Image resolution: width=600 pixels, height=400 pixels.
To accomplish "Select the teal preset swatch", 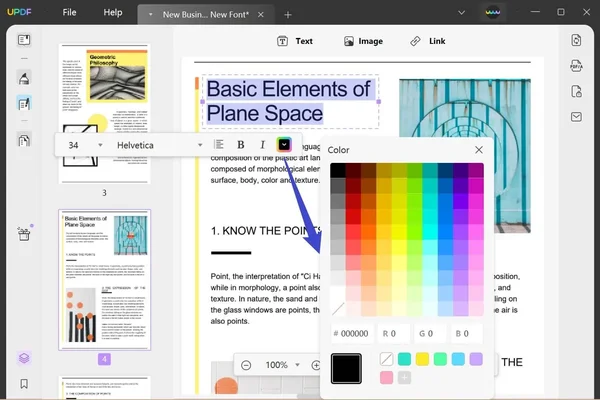I will (404, 359).
